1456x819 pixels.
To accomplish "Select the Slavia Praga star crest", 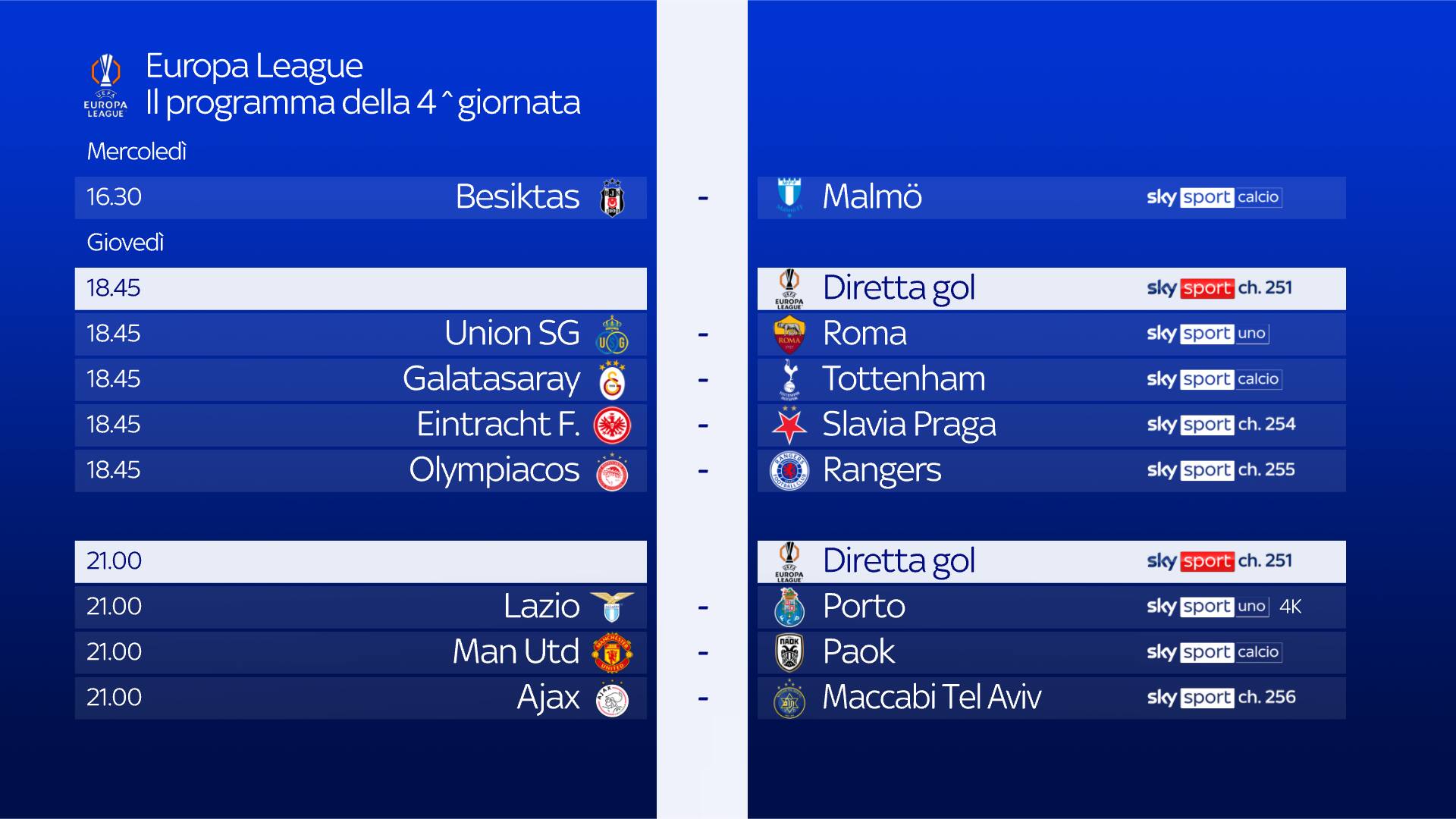I will click(x=789, y=425).
